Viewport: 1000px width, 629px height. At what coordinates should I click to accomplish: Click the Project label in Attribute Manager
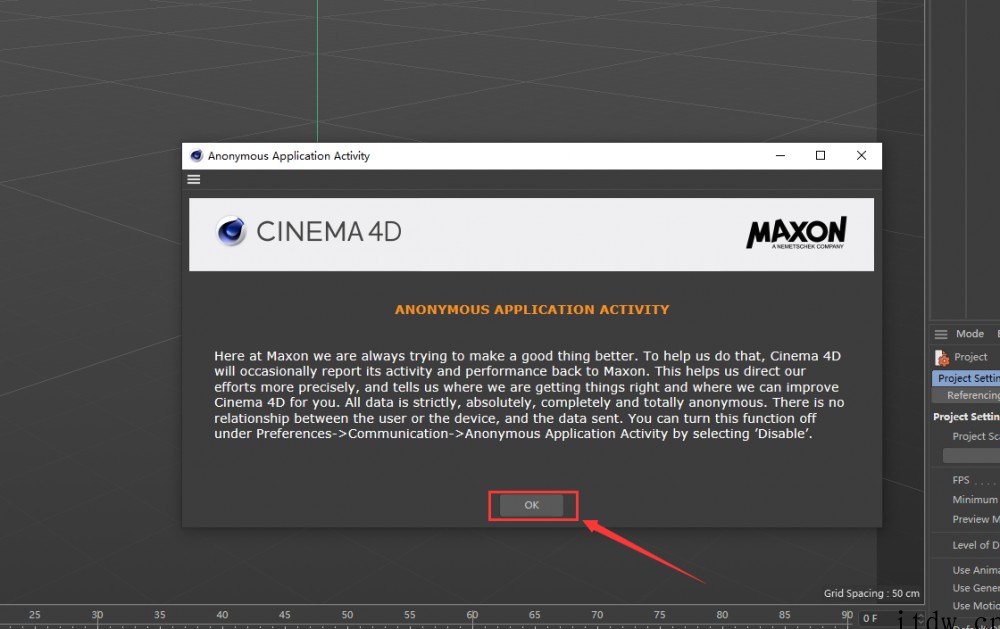pyautogui.click(x=970, y=357)
